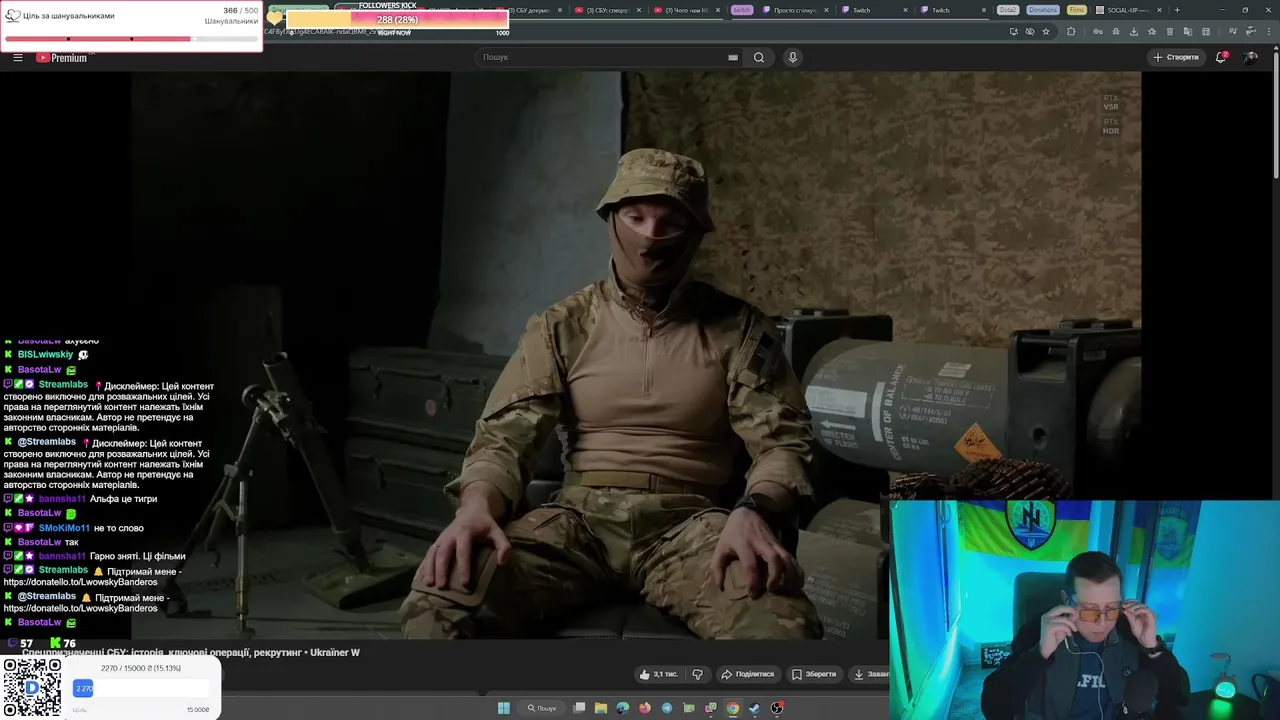Screen dimensions: 1280x720
Task: Click the donation goal 2270 progress bar
Action: click(x=140, y=688)
